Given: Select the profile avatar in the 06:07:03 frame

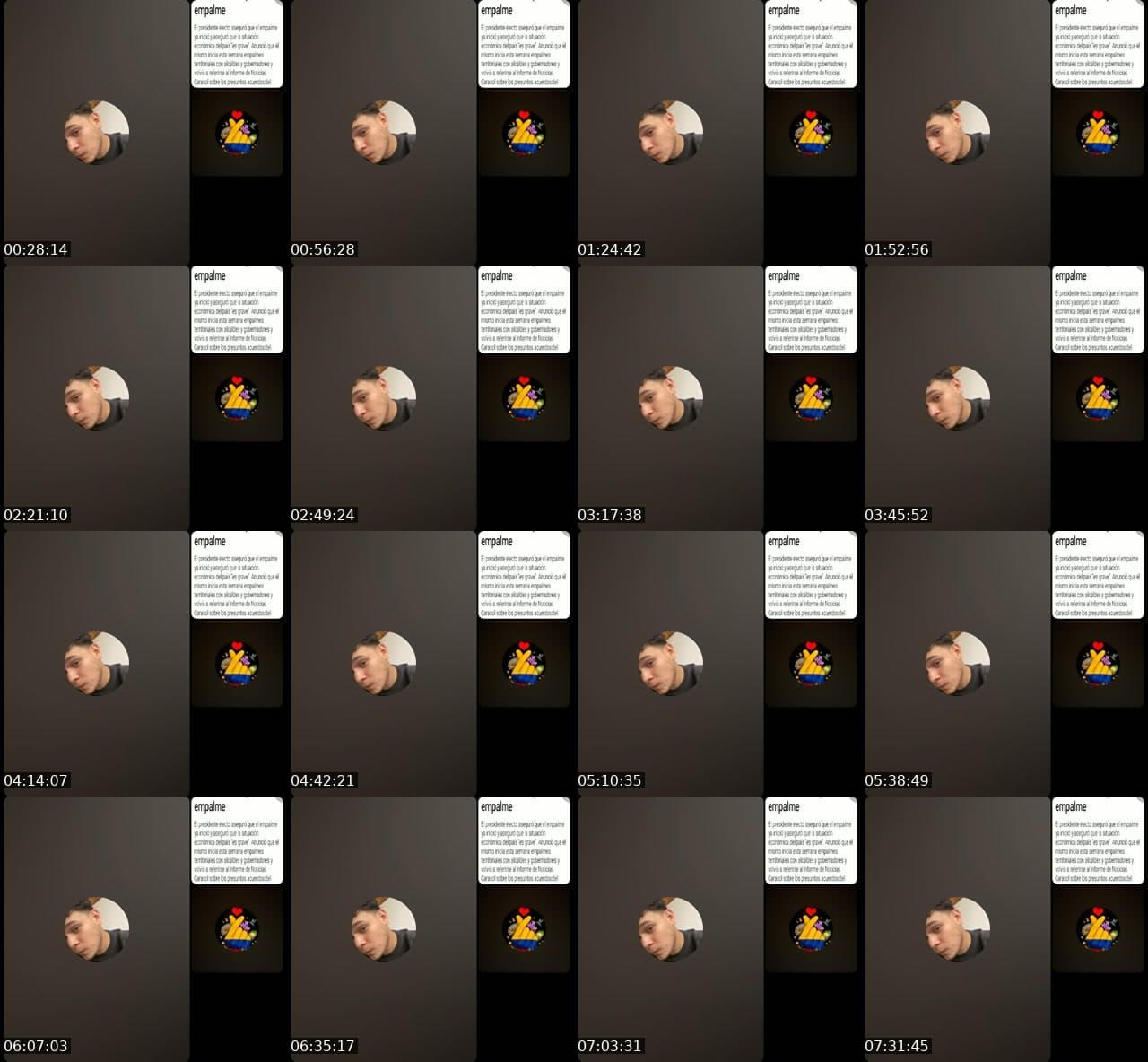Looking at the screenshot, I should 97,929.
